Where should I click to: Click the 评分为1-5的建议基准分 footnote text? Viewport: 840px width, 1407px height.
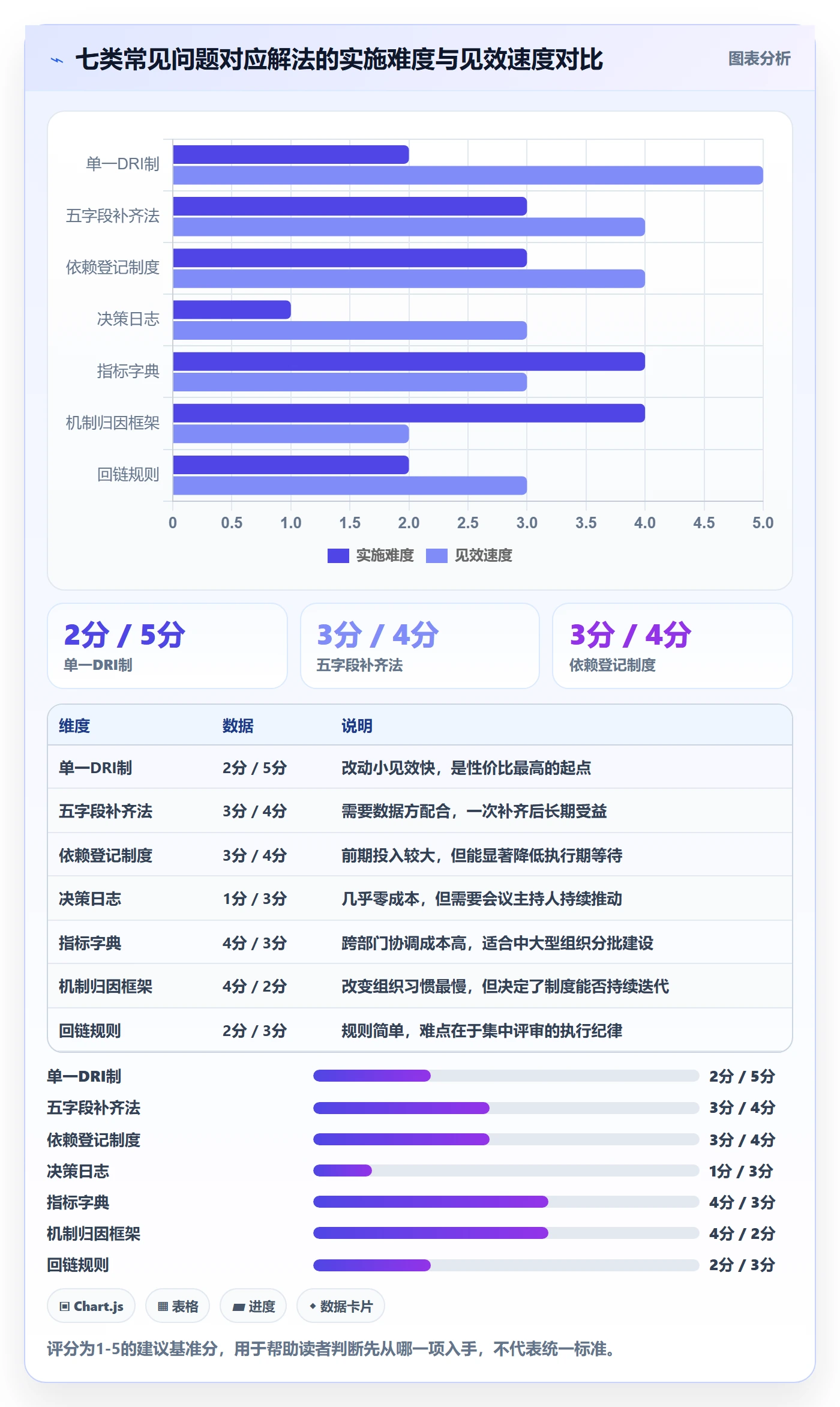(330, 1349)
